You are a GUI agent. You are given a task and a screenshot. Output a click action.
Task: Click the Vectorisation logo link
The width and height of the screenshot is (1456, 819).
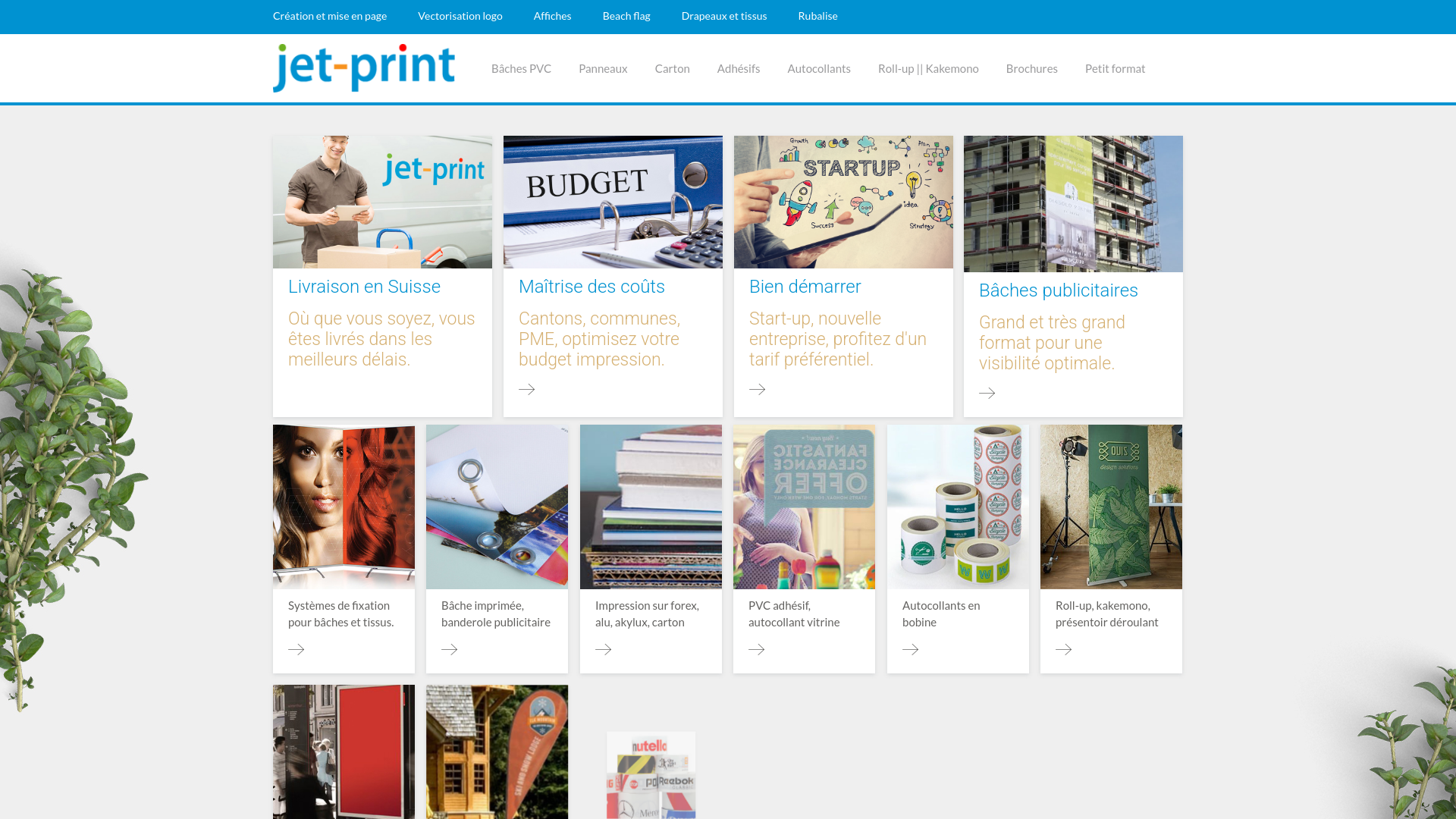pyautogui.click(x=460, y=16)
